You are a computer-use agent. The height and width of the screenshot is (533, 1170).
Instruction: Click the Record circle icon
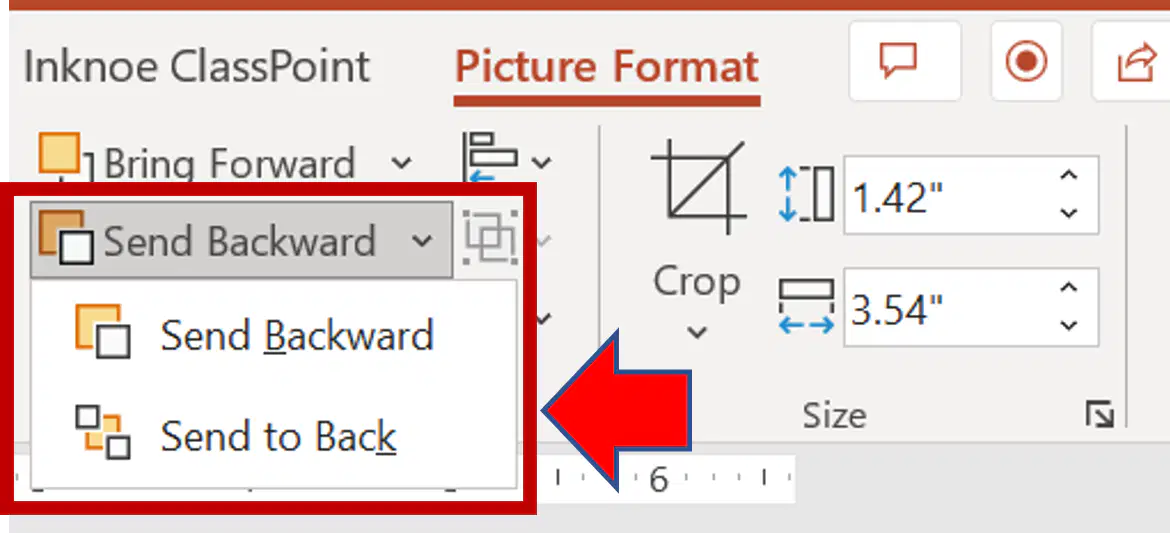pos(1026,61)
